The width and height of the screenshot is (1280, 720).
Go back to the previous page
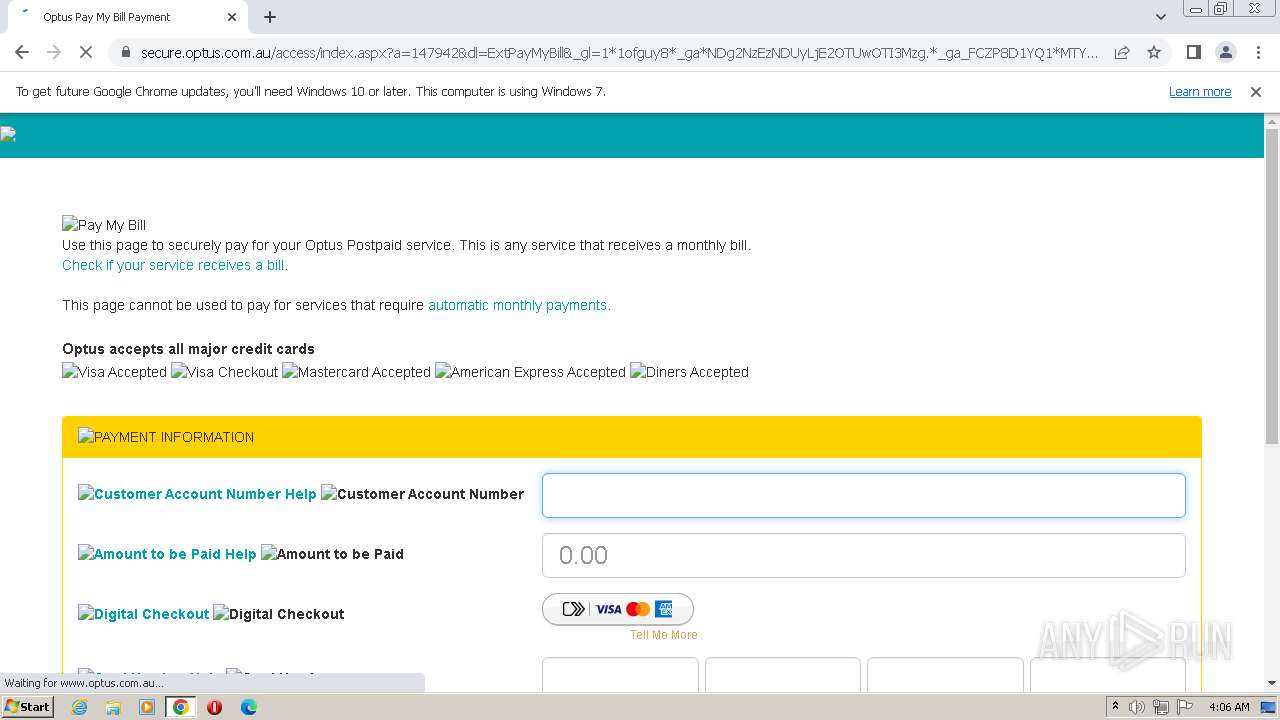tap(22, 52)
